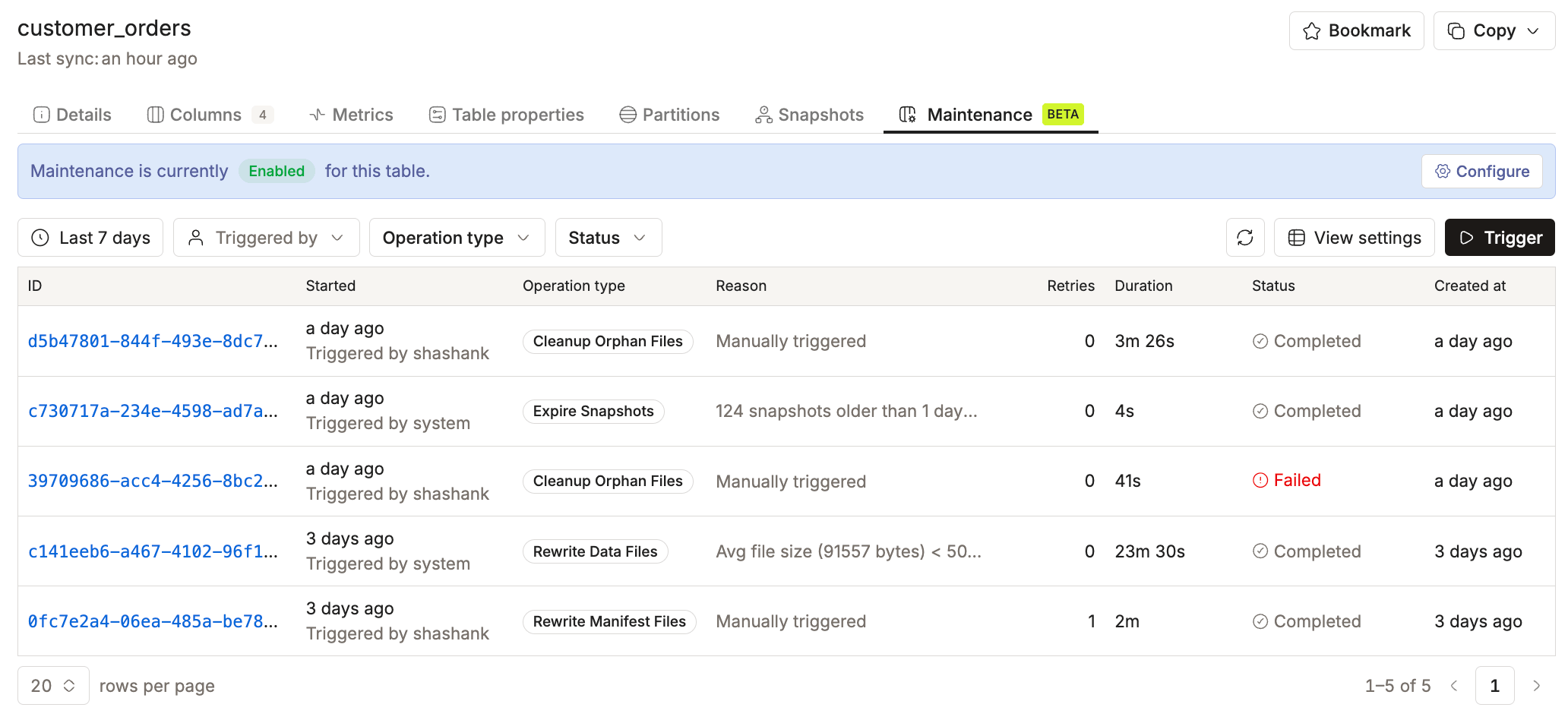Click the Expire Snapshots operation tag

[x=593, y=411]
